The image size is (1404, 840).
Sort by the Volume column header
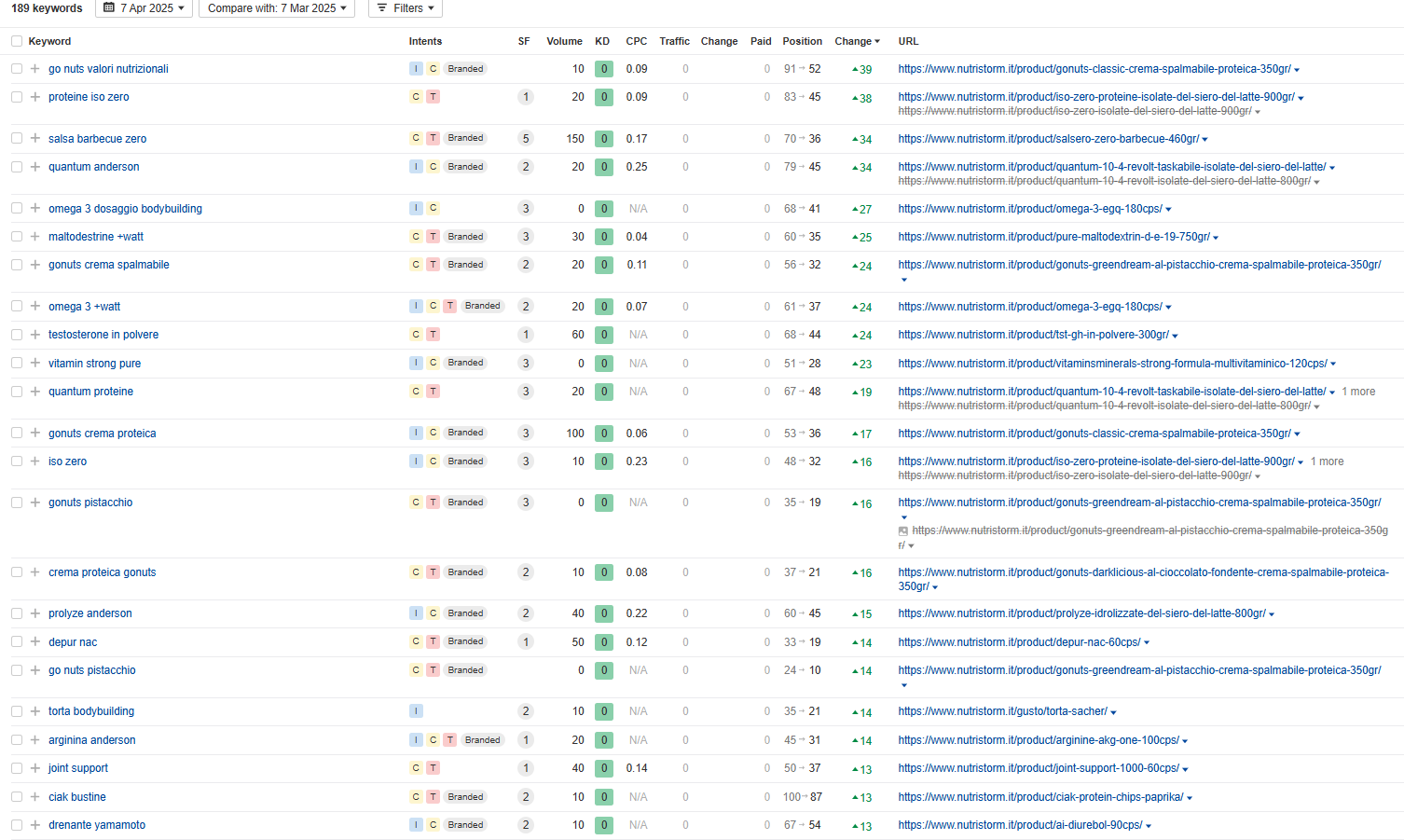point(564,41)
